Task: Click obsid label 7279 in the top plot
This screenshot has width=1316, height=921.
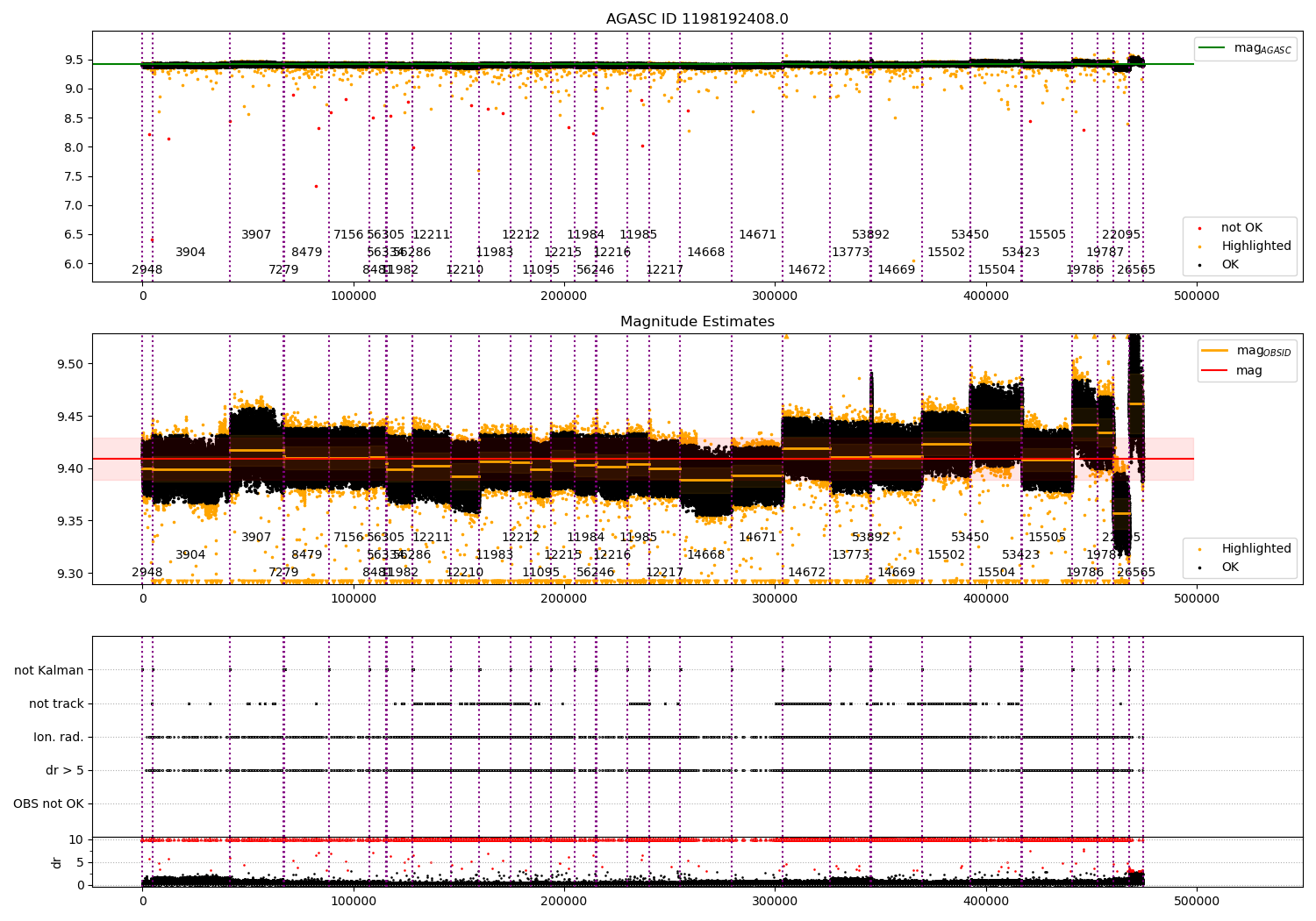Action: pos(283,269)
